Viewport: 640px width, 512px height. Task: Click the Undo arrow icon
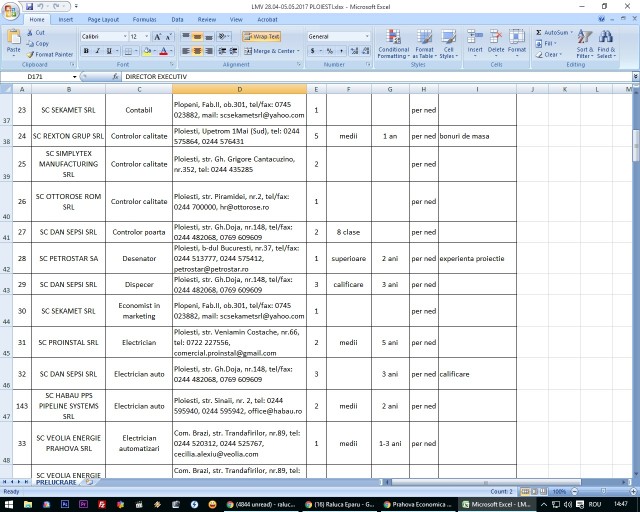point(40,7)
